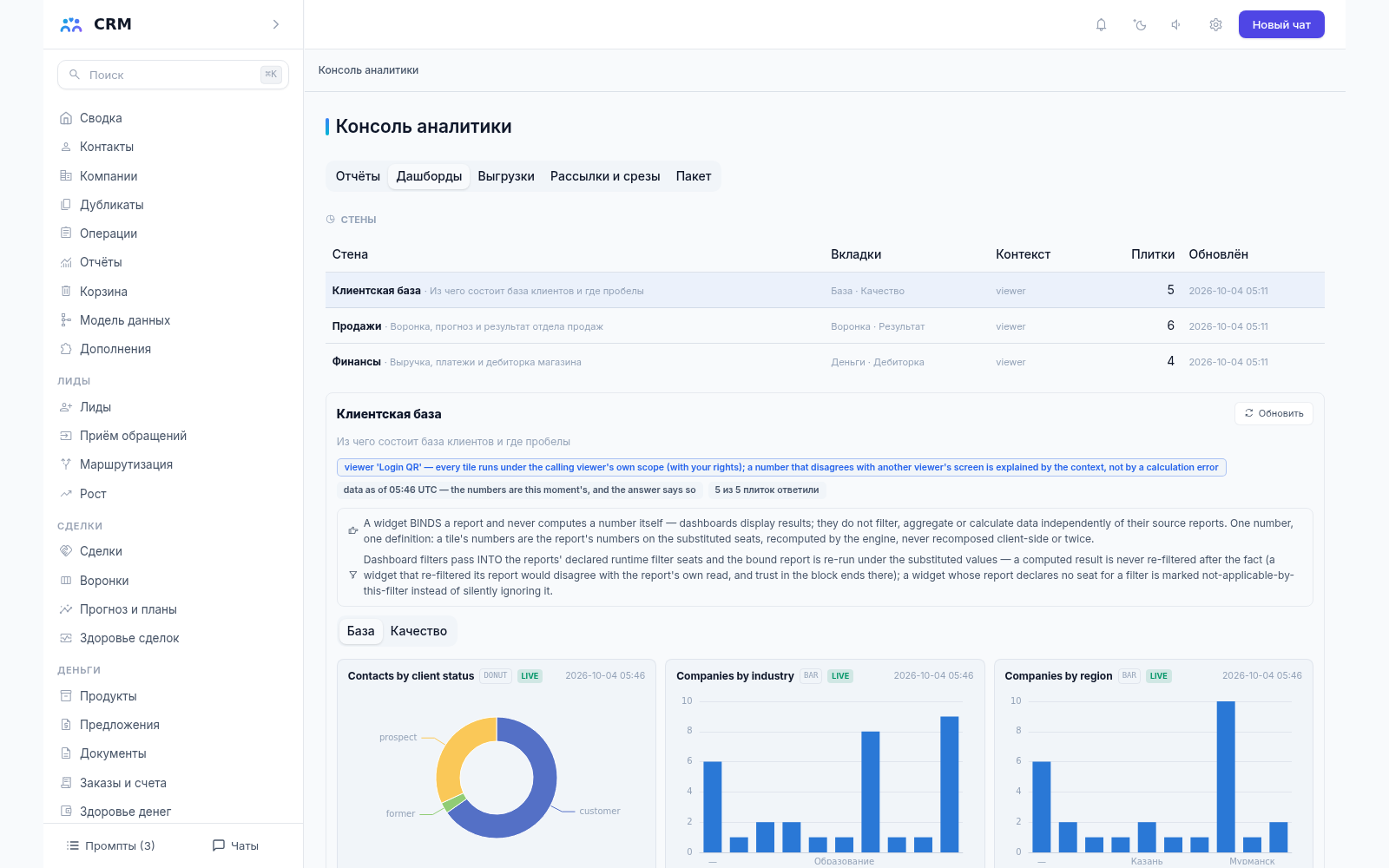
Task: Open Маршрутизация in sidebar
Action: tap(173, 464)
